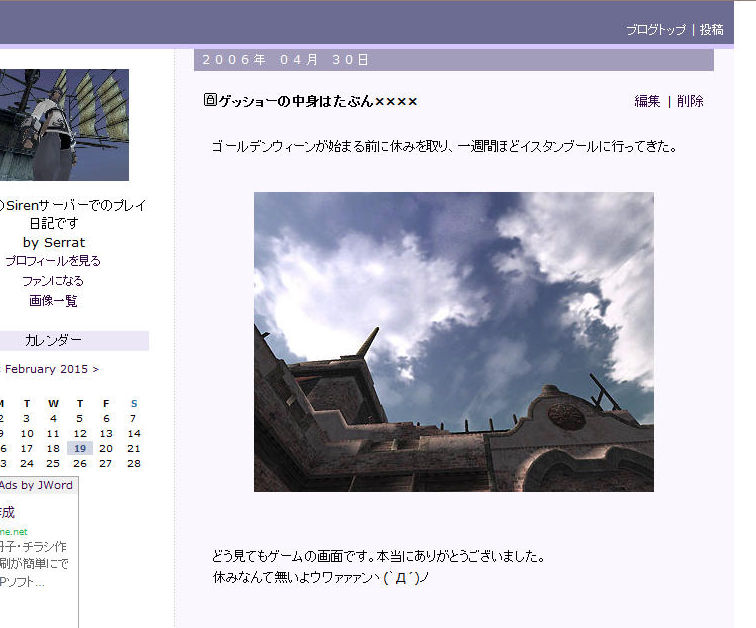Click ファンになる link
Viewport: 756px width, 628px height.
click(53, 281)
